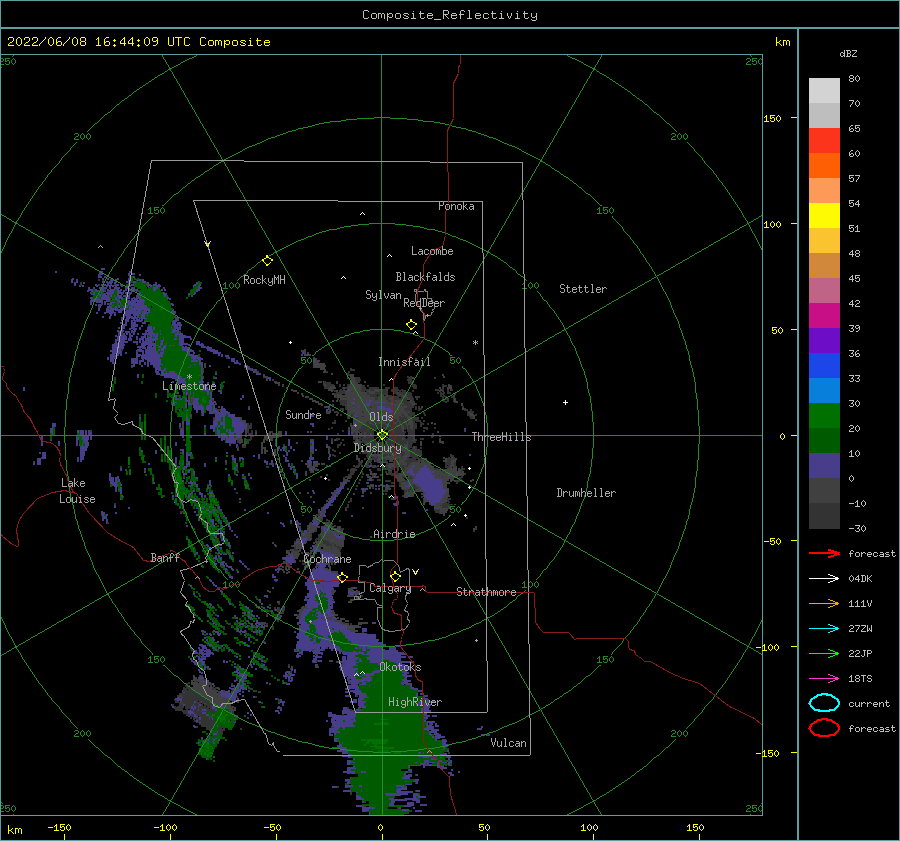Screen dimensions: 900x841
Task: Click the red forecast arrow in legend
Action: click(x=824, y=553)
